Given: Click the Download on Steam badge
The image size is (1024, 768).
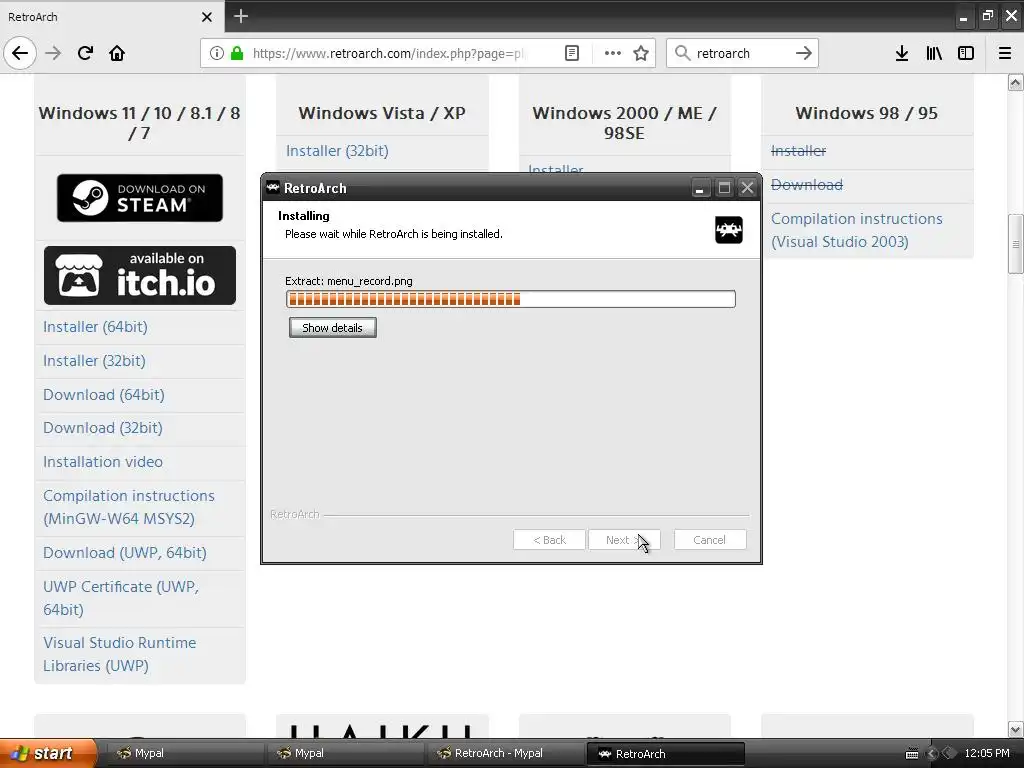Looking at the screenshot, I should tap(140, 198).
